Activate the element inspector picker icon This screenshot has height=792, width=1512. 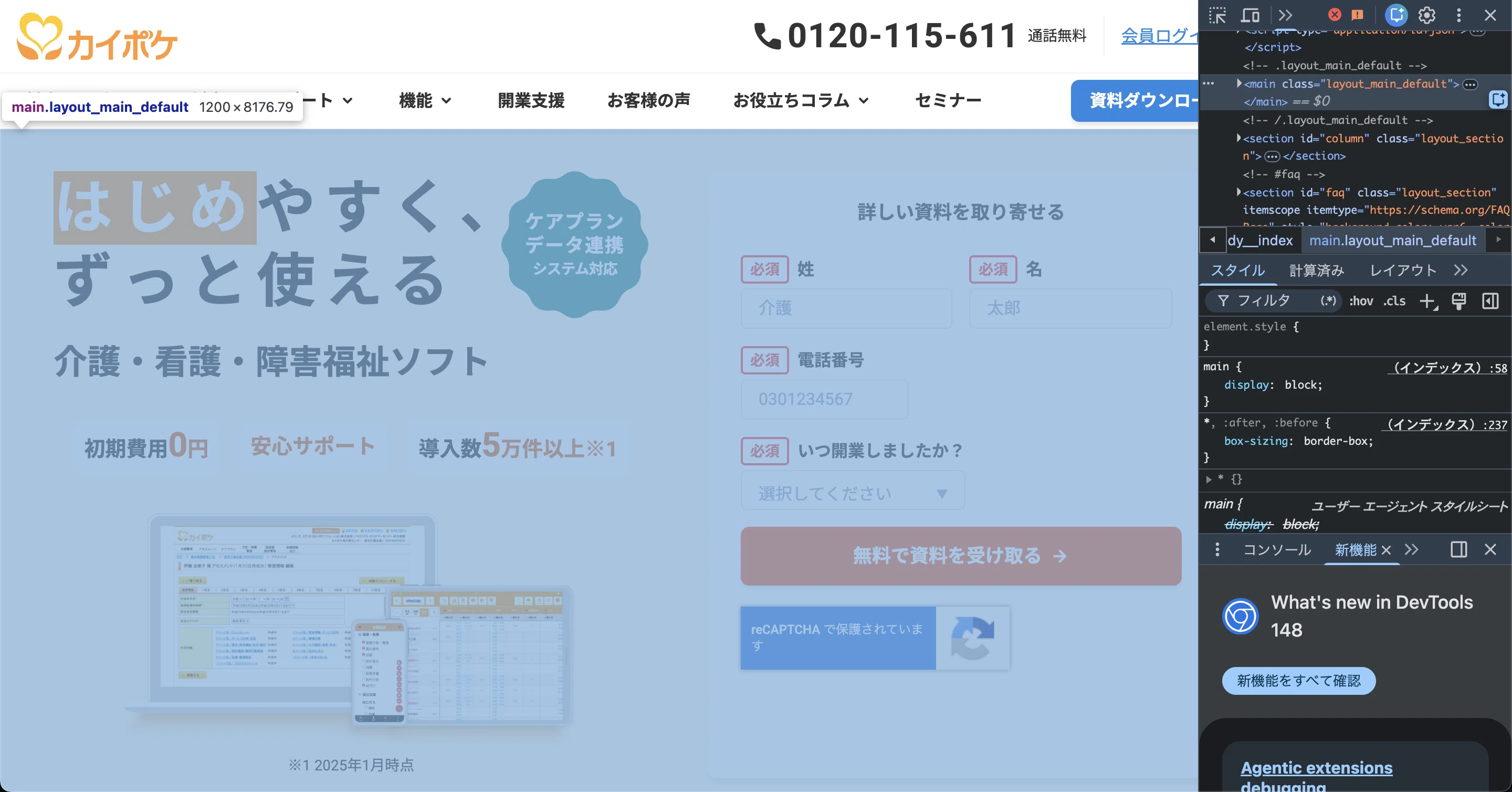pos(1217,15)
